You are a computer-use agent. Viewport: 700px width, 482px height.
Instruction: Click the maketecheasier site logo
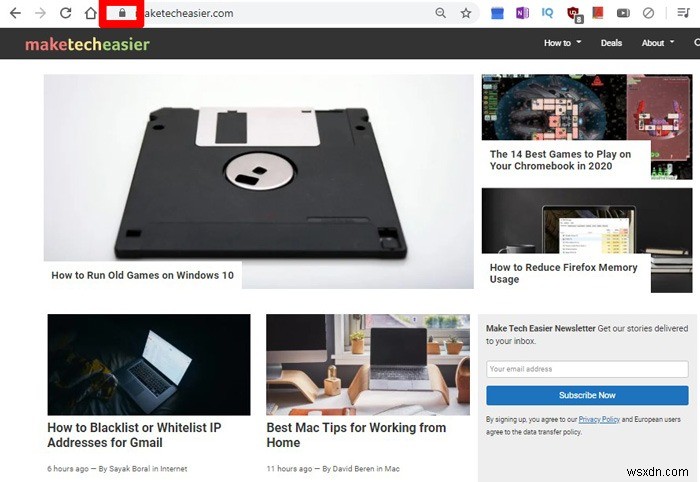click(88, 44)
